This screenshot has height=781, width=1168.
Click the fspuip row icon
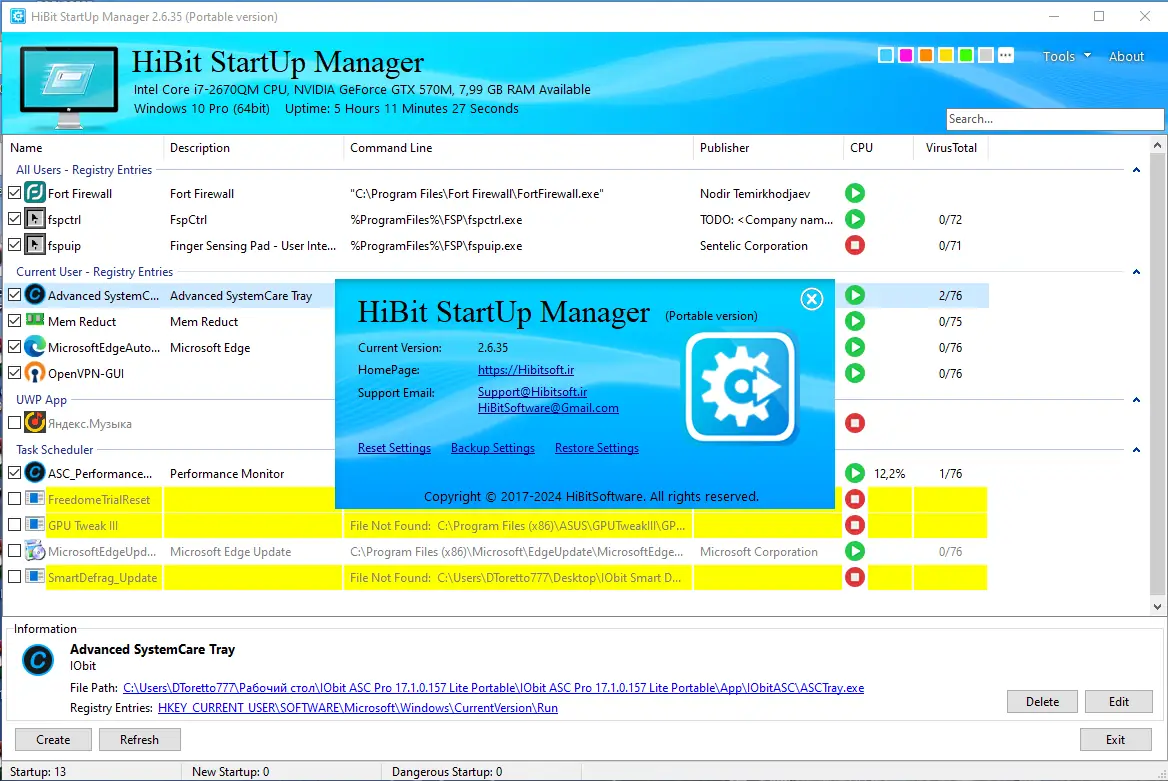[x=35, y=245]
